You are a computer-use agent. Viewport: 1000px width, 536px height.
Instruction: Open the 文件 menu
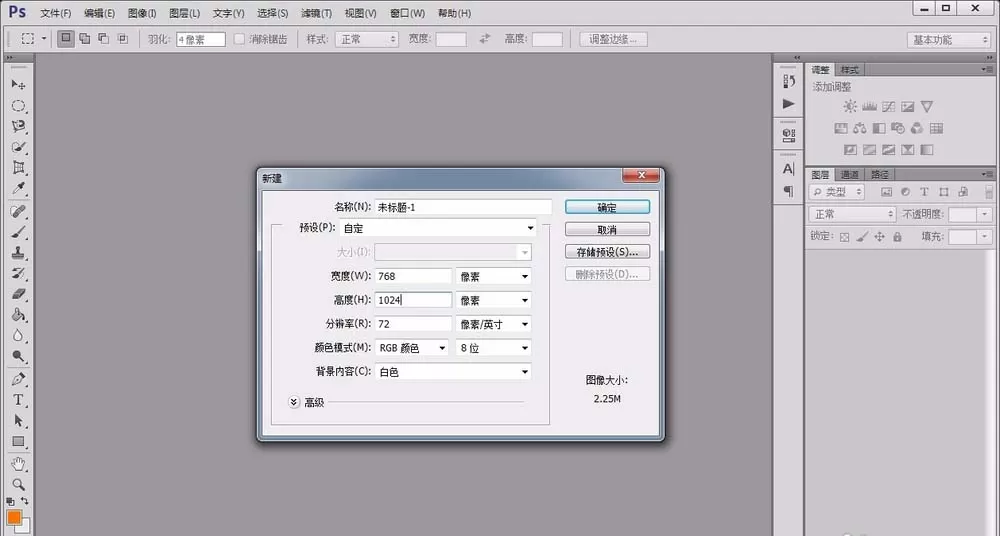coord(55,13)
